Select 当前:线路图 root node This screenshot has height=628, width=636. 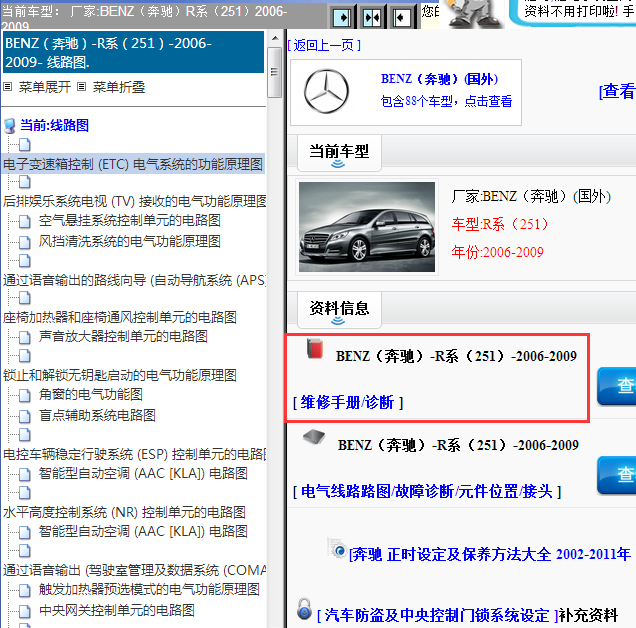pos(54,125)
